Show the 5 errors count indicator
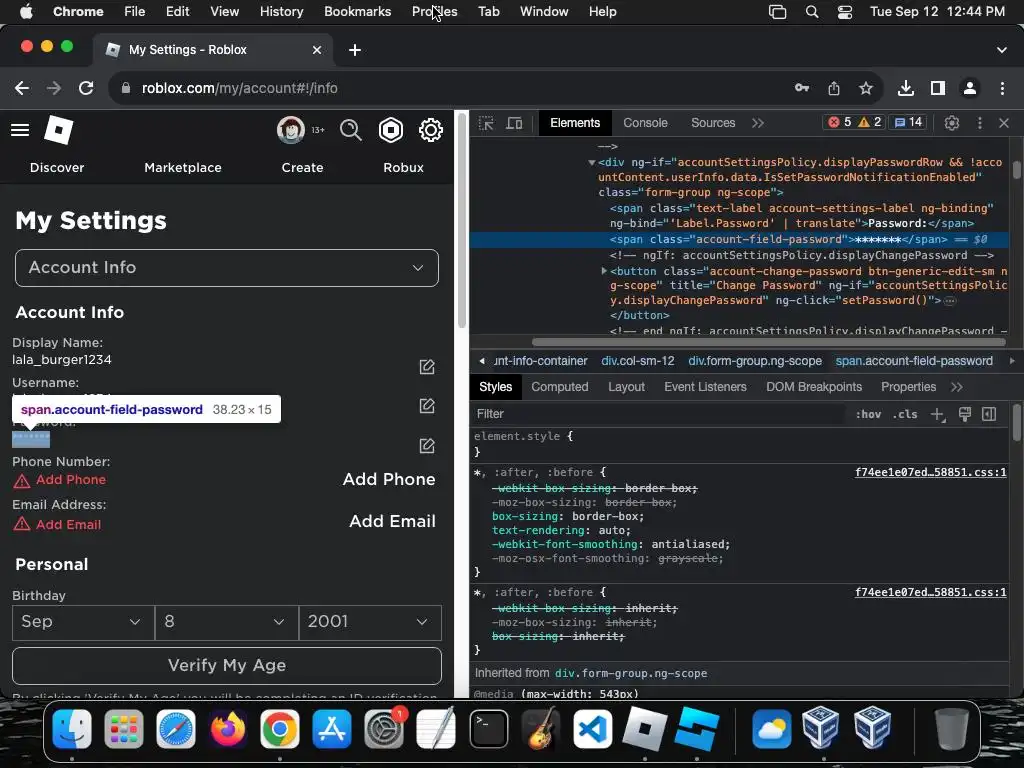1024x768 pixels. click(840, 122)
